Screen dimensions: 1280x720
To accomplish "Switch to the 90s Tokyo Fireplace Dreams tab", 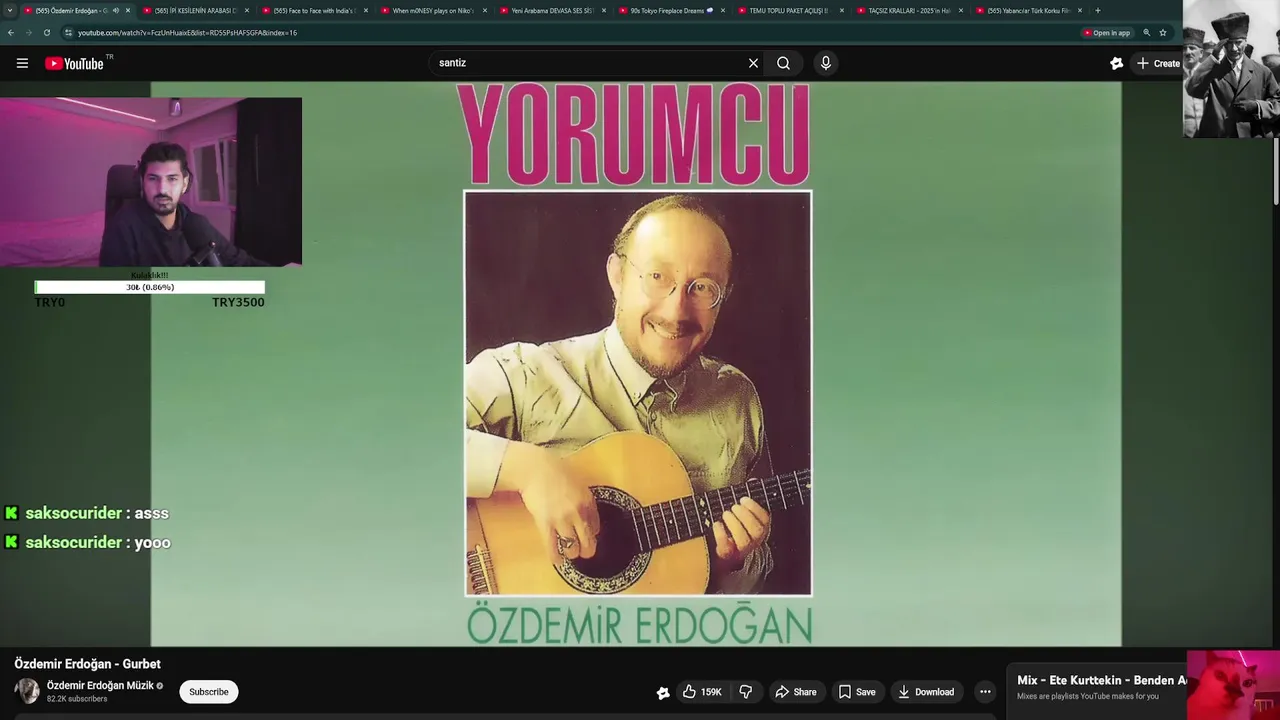I will coord(671,10).
